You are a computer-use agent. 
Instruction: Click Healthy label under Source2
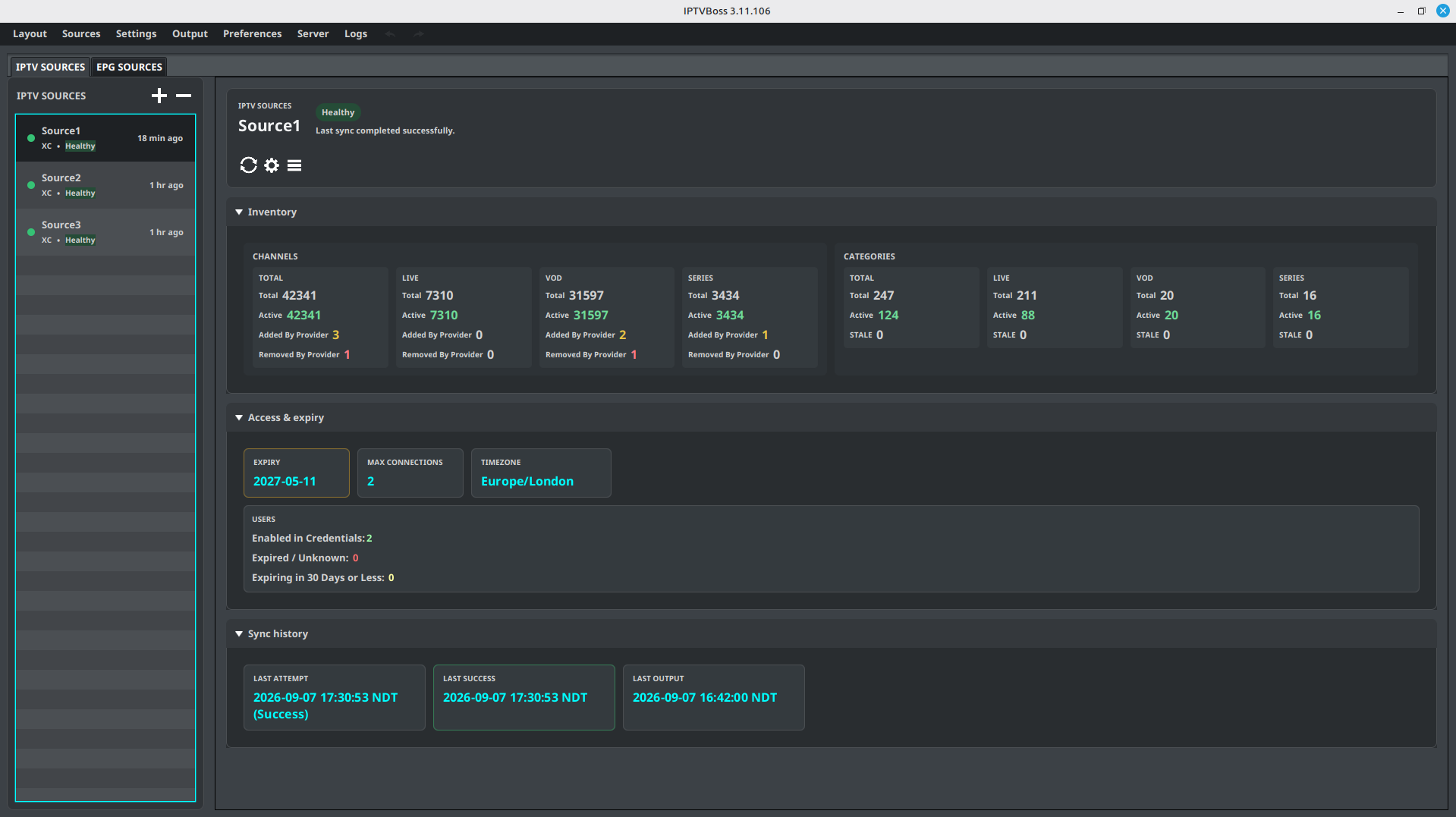(x=80, y=193)
